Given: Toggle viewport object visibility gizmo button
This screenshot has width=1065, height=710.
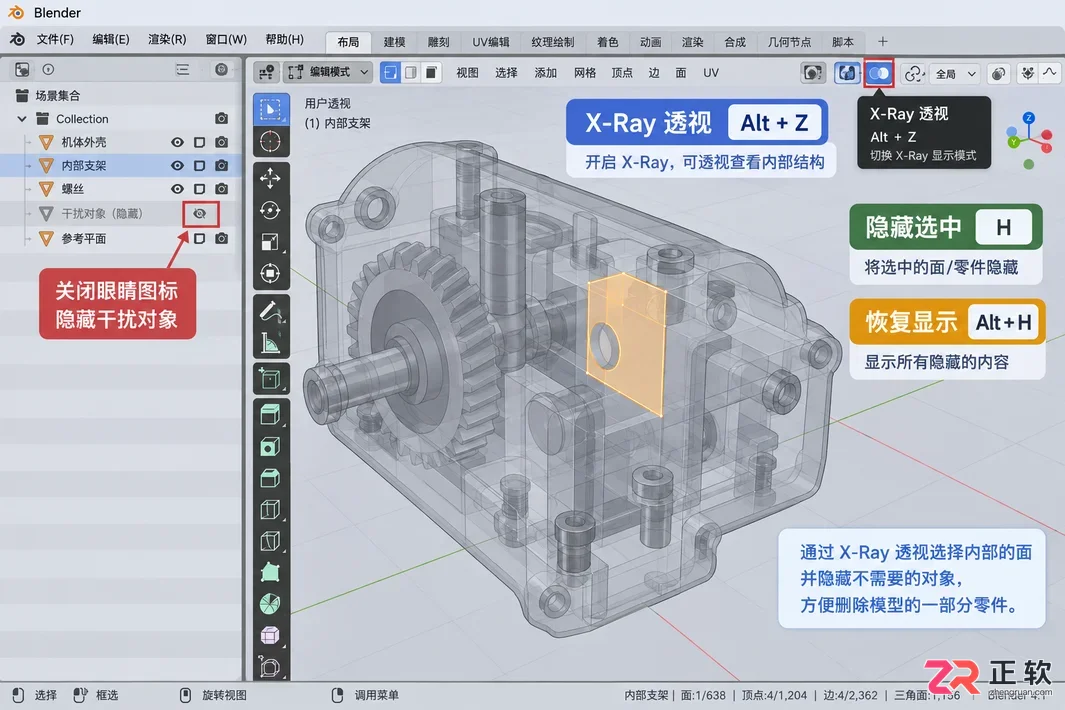Looking at the screenshot, I should click(813, 73).
